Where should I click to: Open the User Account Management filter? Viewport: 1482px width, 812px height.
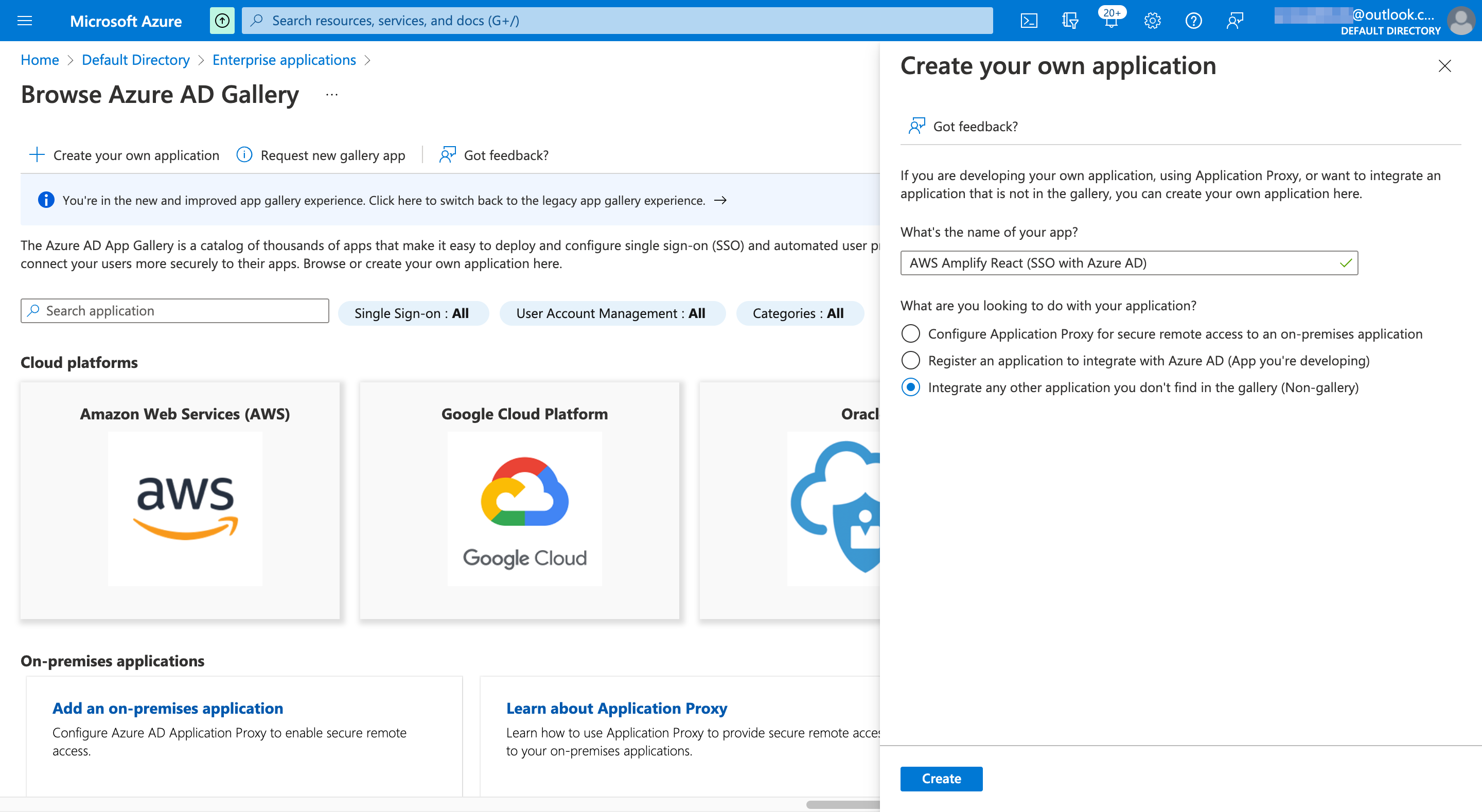pos(611,313)
